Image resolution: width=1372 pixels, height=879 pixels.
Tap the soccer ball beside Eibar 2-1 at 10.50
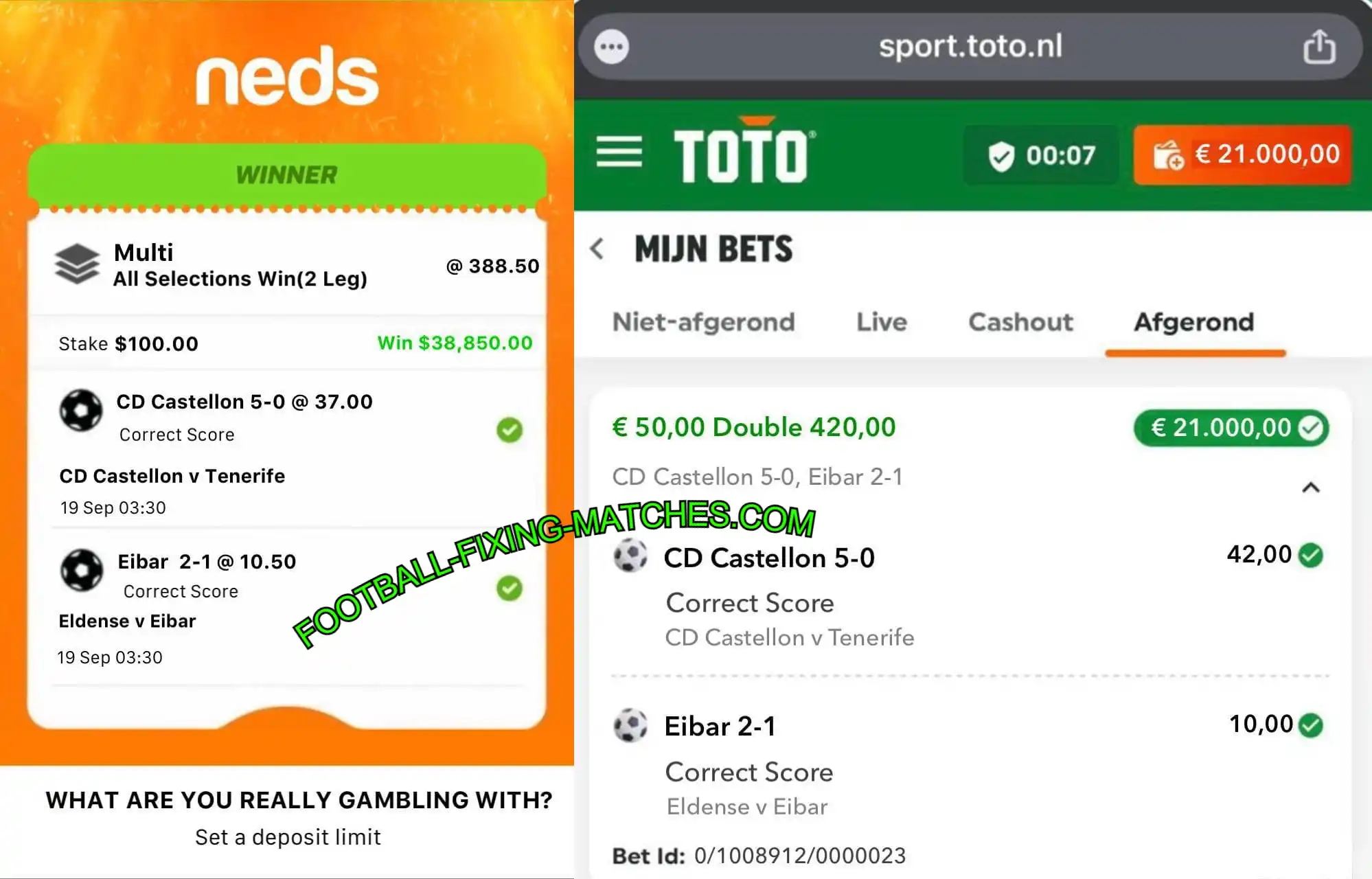pos(82,570)
